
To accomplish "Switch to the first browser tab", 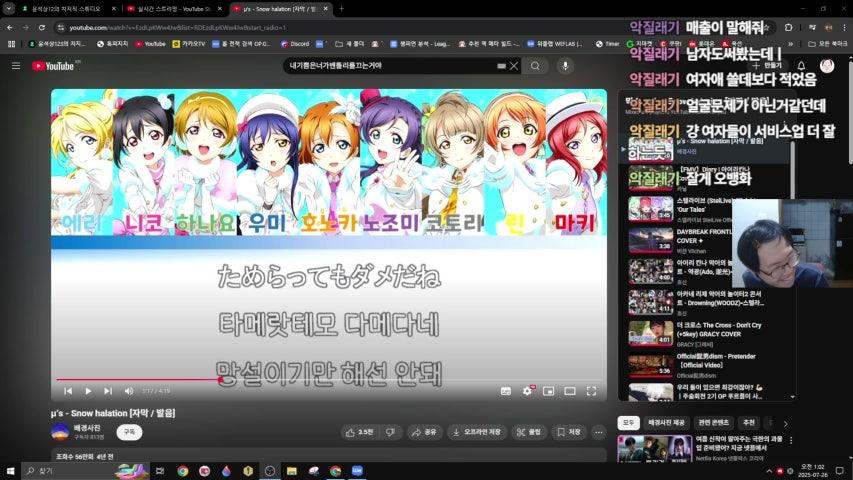I will point(68,9).
